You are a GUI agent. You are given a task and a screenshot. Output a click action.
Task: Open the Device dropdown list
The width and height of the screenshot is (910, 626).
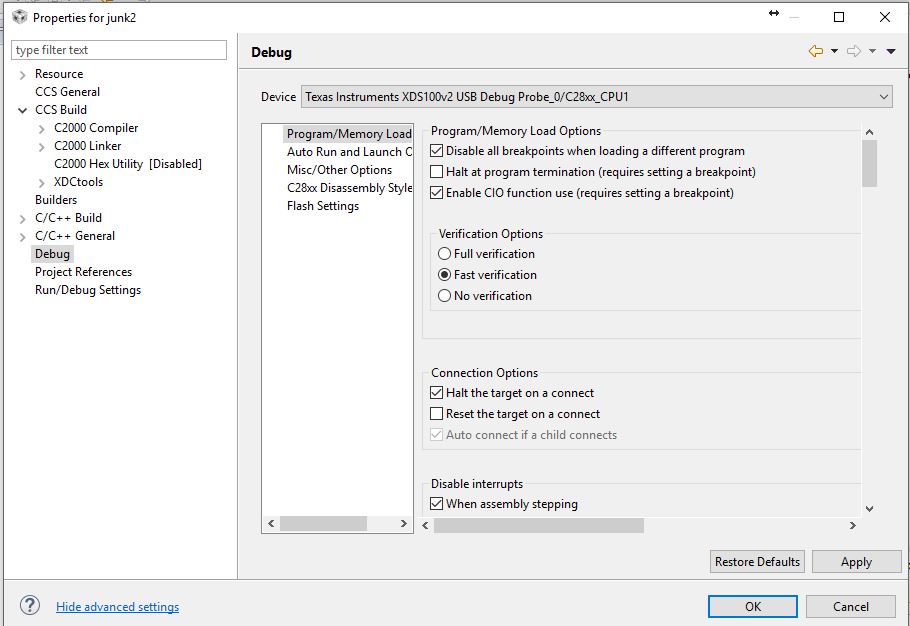coord(884,97)
